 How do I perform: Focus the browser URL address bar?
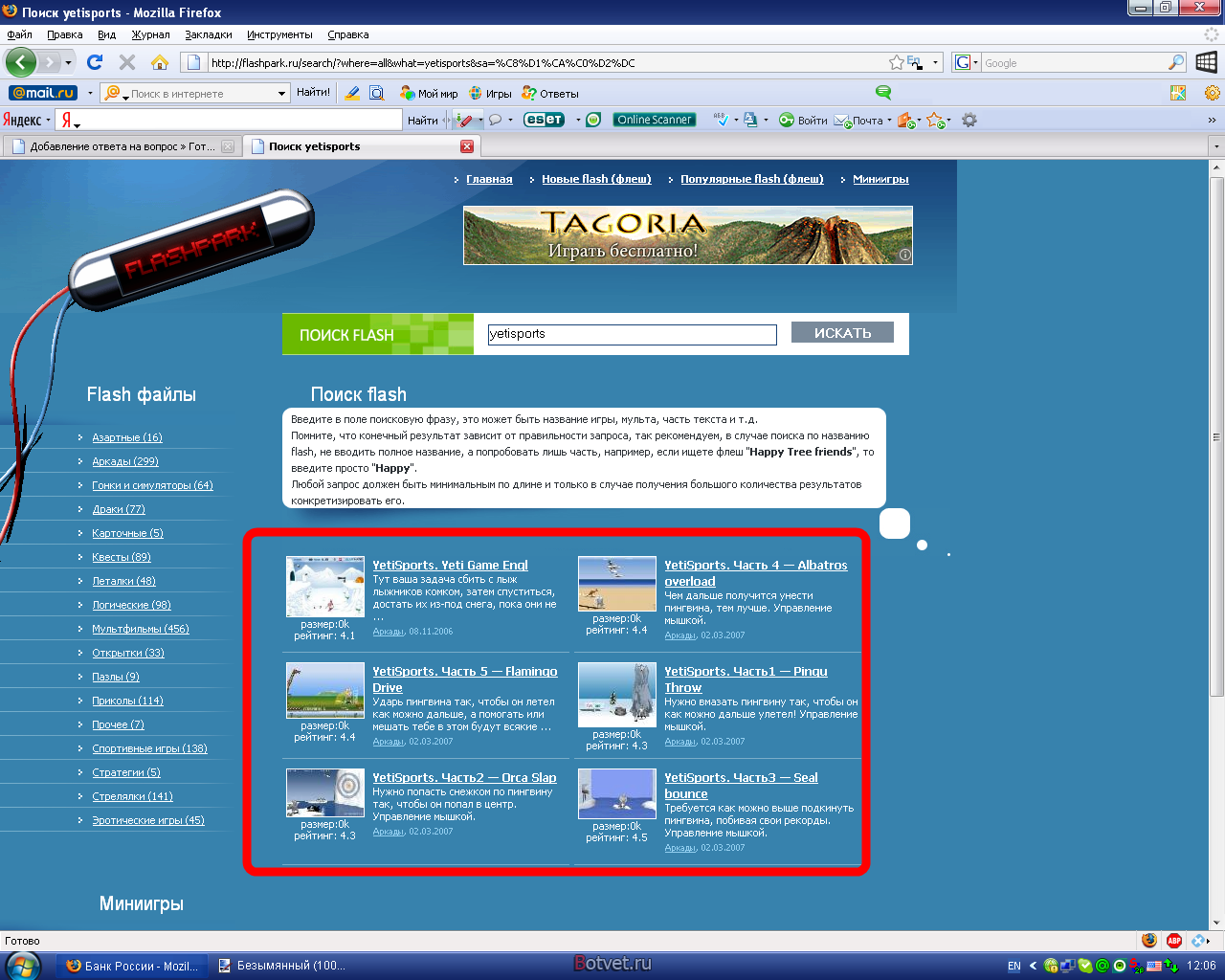click(546, 62)
